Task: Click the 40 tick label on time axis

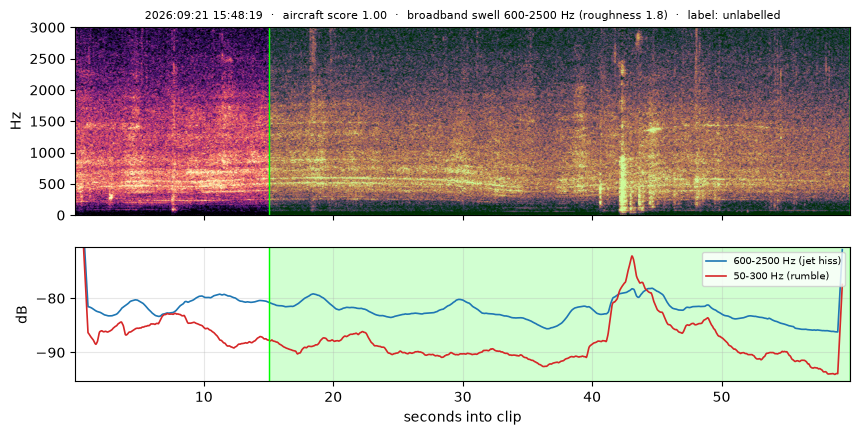Action: coord(592,396)
